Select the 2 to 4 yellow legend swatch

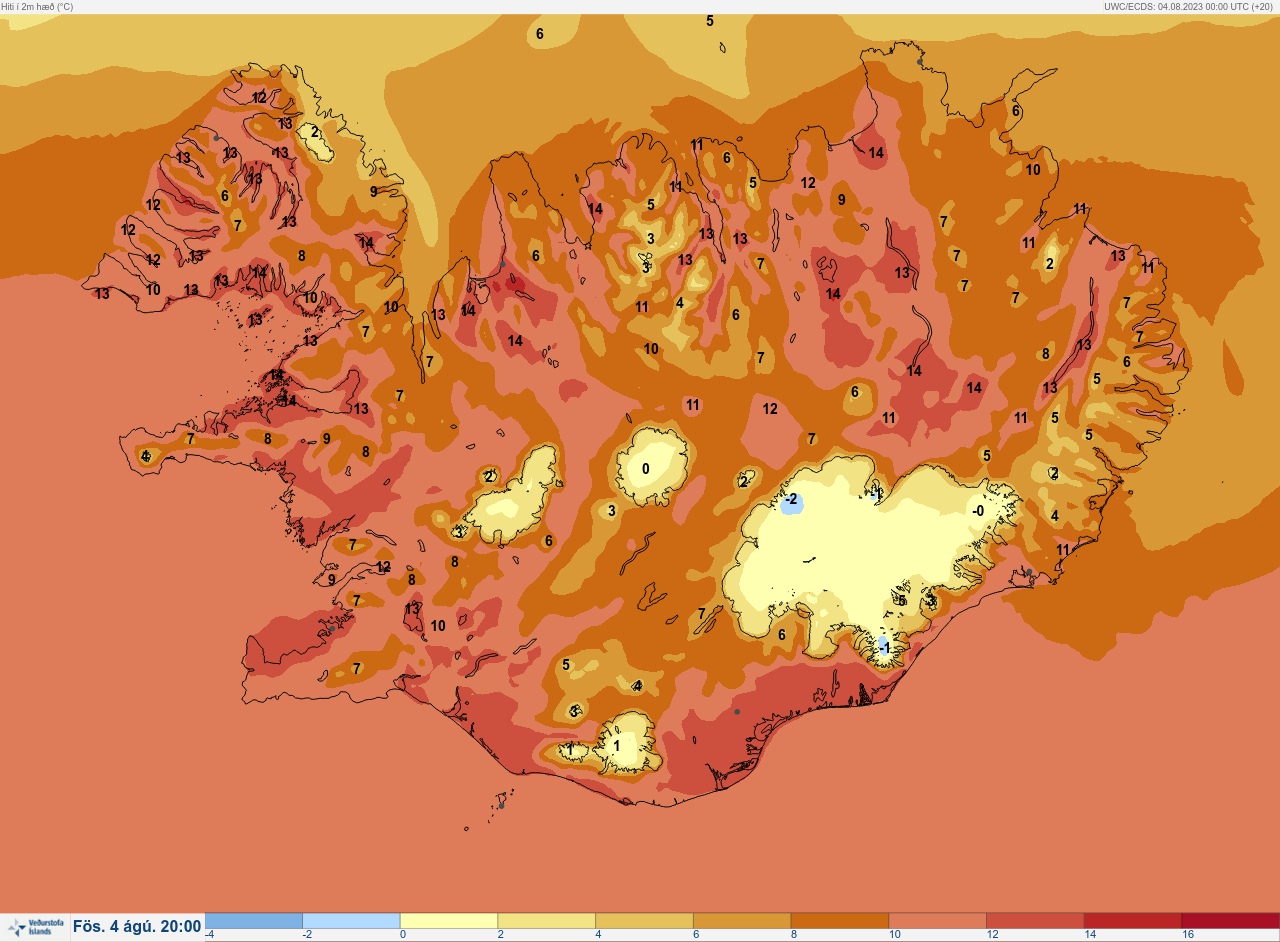tap(547, 921)
